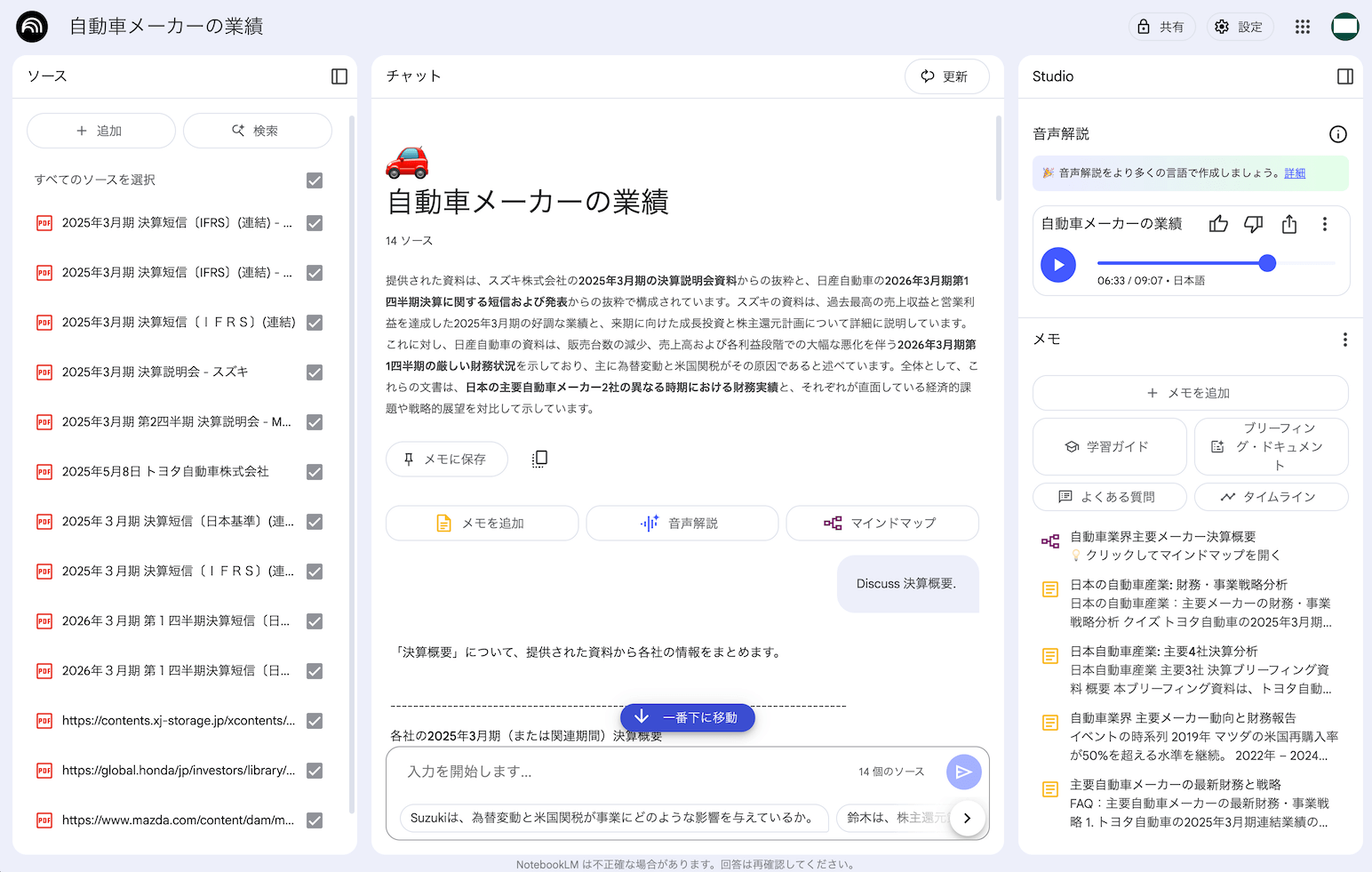Screen dimensions: 1372x872
Task: Generate 音声解説 from chat button
Action: click(x=682, y=524)
